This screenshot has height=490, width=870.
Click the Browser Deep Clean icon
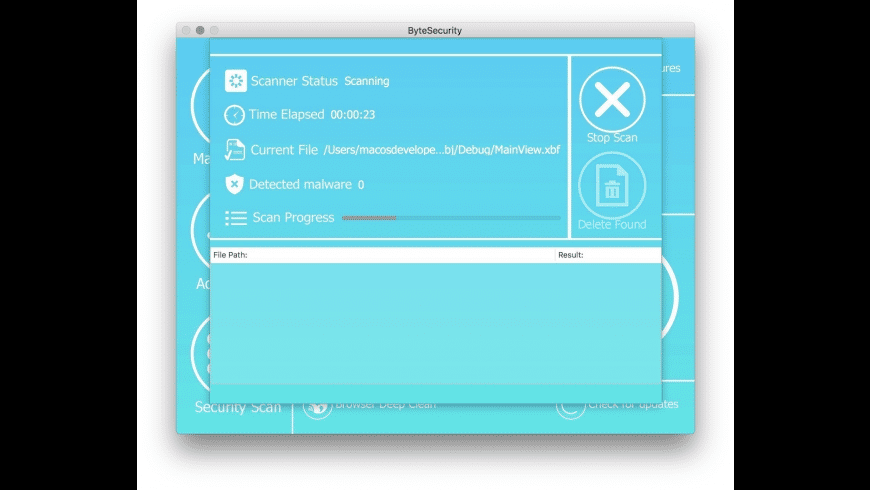click(317, 408)
